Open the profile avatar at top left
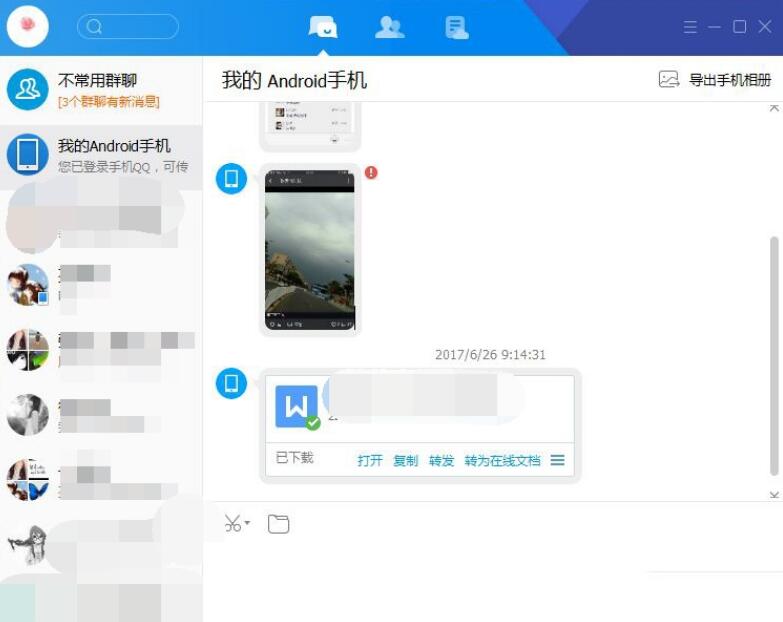 tap(27, 26)
